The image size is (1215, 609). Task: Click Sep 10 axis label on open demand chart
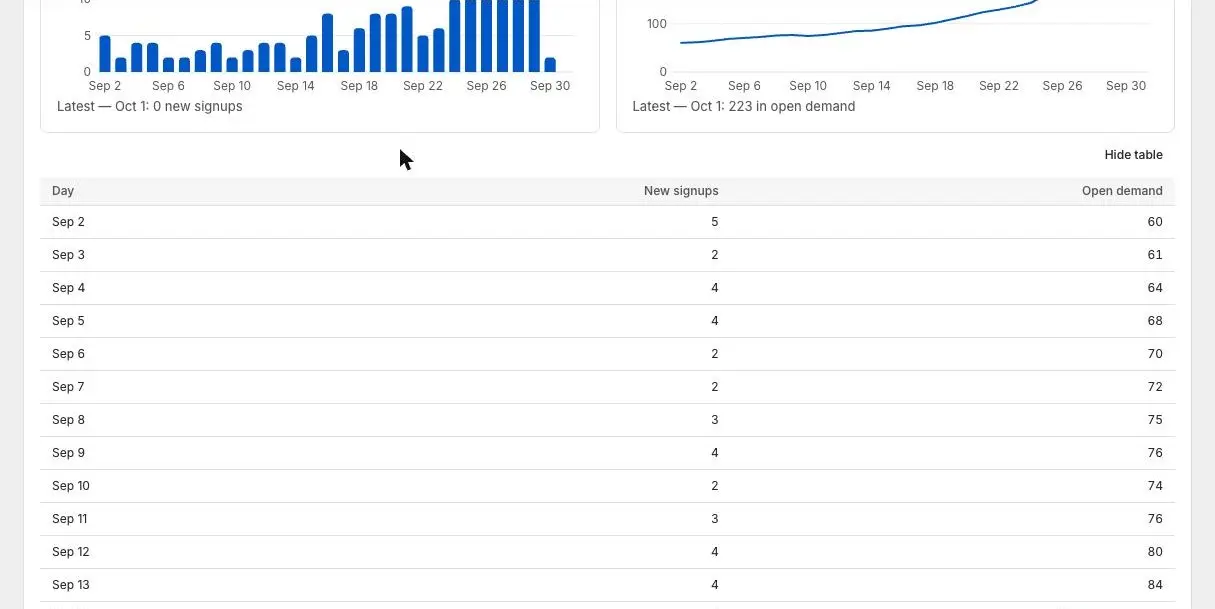coord(808,86)
